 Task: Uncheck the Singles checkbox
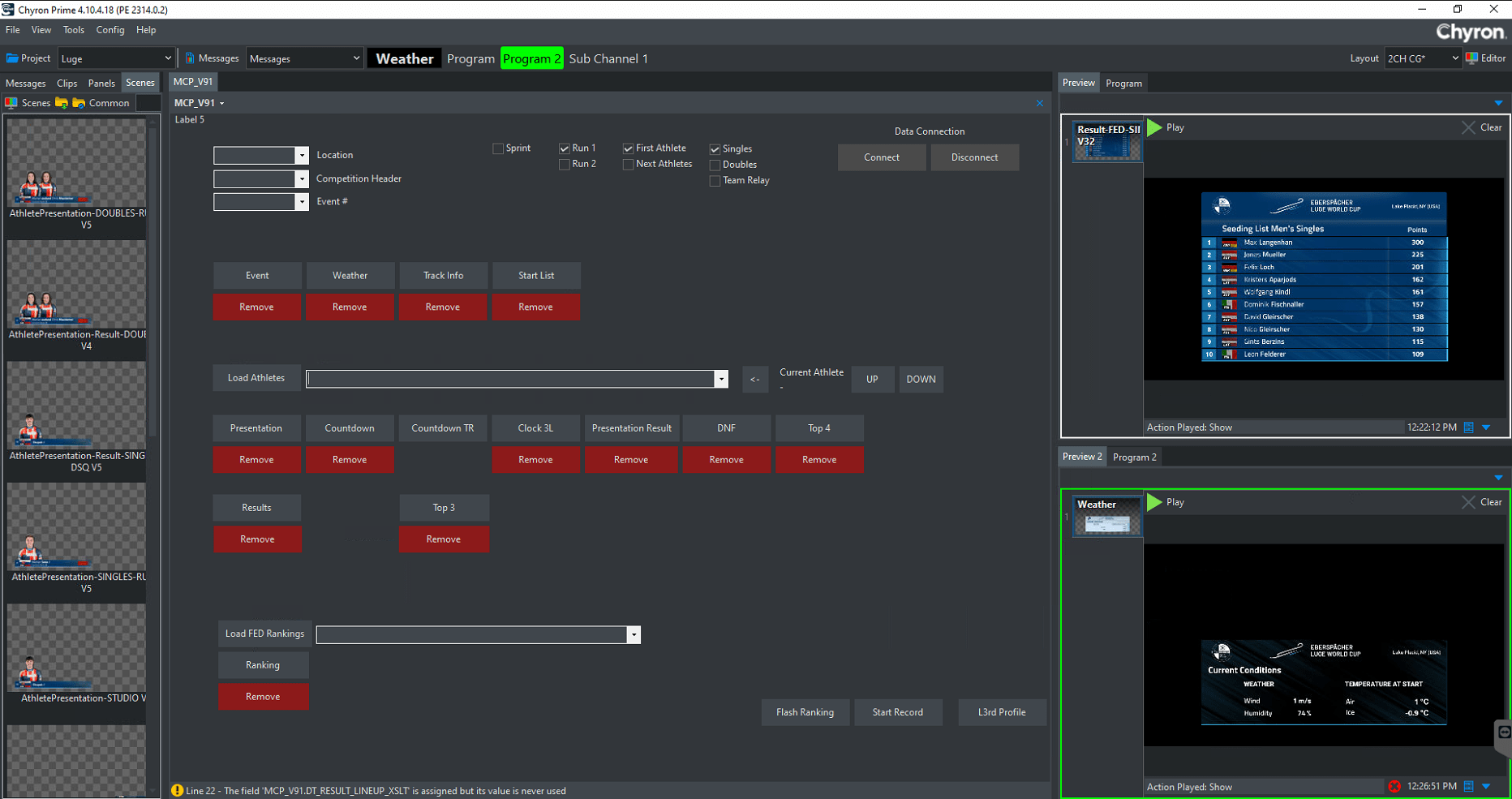coord(715,149)
